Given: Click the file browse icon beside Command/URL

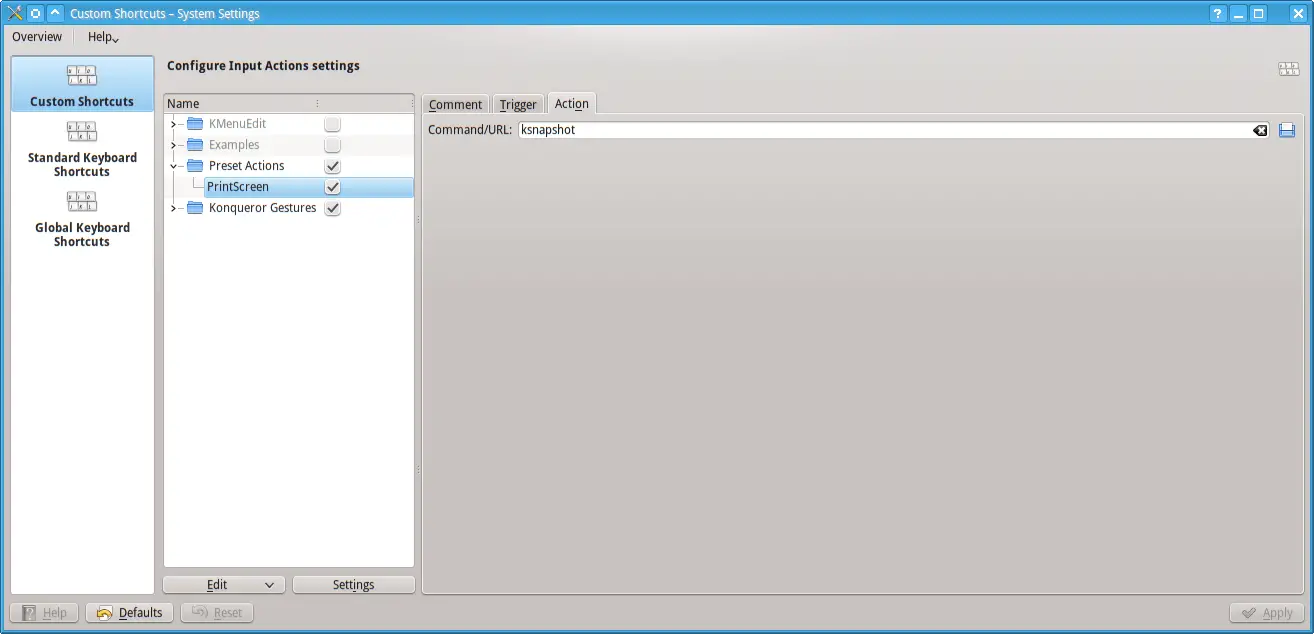Looking at the screenshot, I should [x=1287, y=130].
